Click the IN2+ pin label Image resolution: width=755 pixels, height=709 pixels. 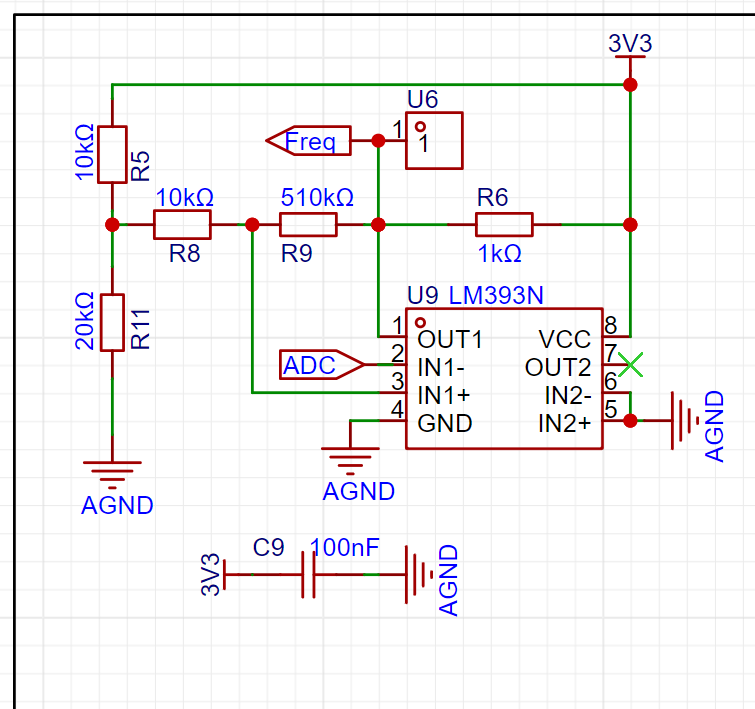564,423
